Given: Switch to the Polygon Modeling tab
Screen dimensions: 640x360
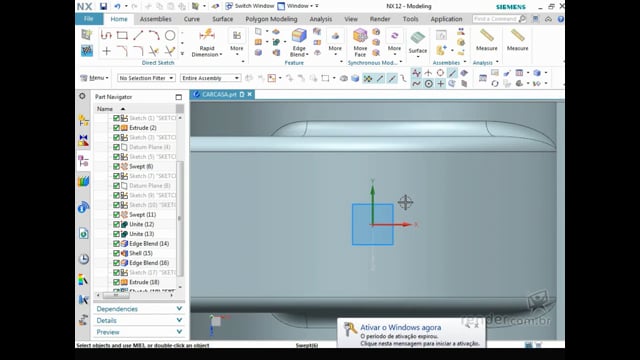Looking at the screenshot, I should pos(271,19).
